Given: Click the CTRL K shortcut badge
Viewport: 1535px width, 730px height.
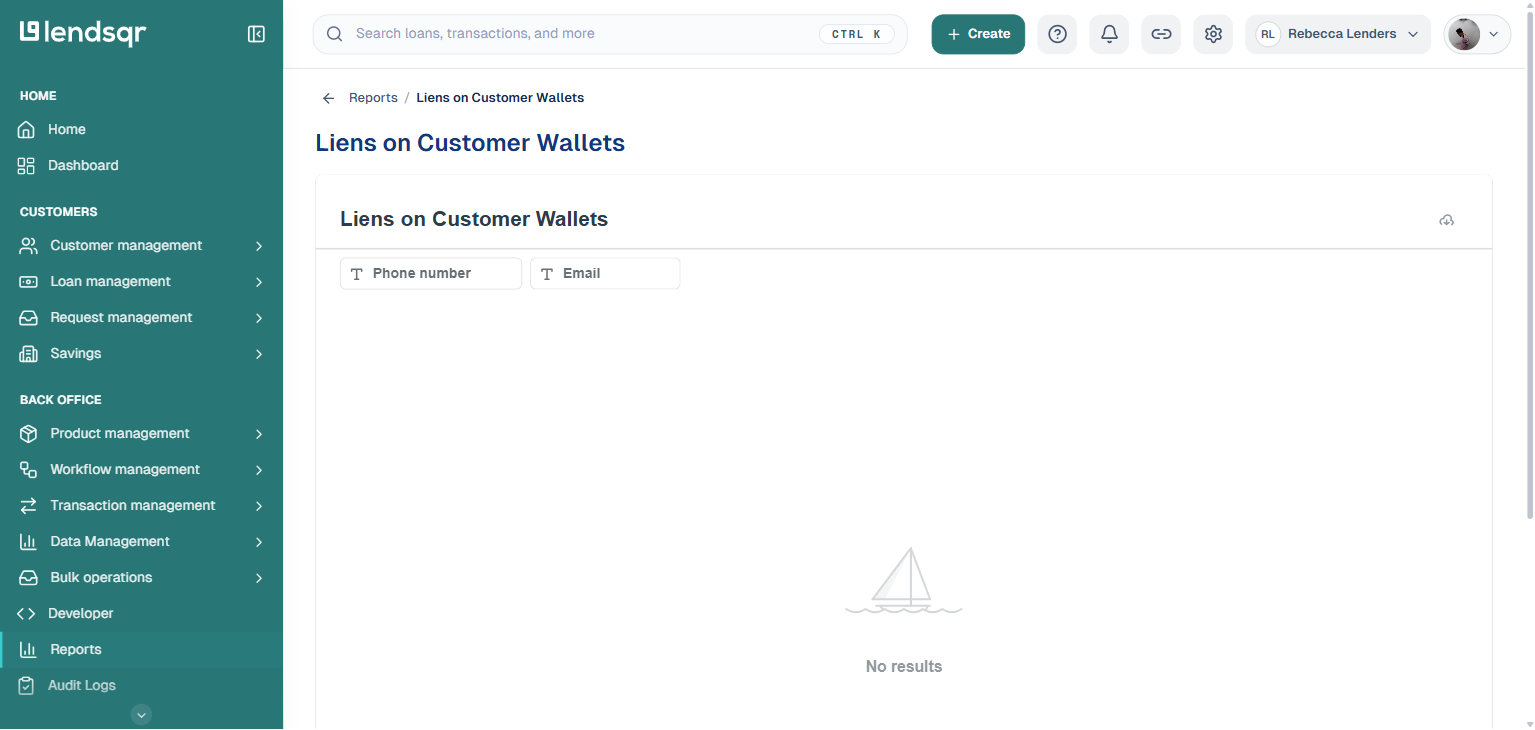Looking at the screenshot, I should point(856,34).
